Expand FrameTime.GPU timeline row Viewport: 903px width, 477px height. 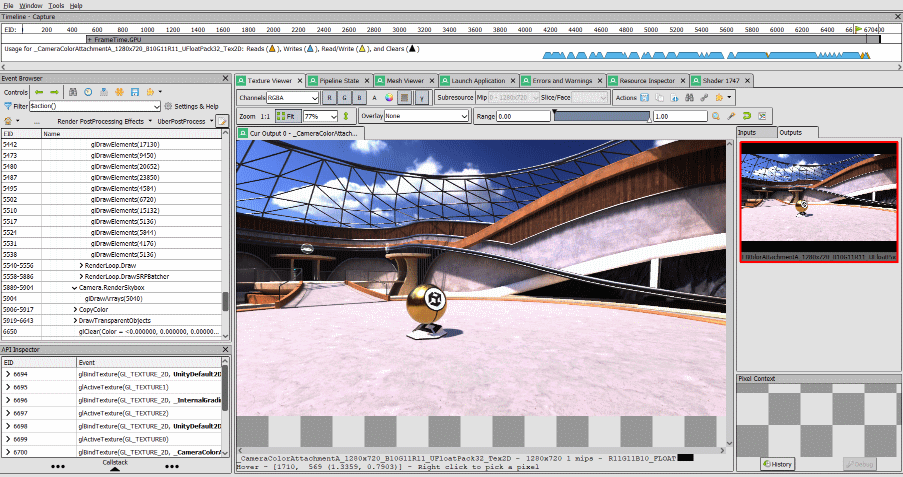[x=90, y=40]
